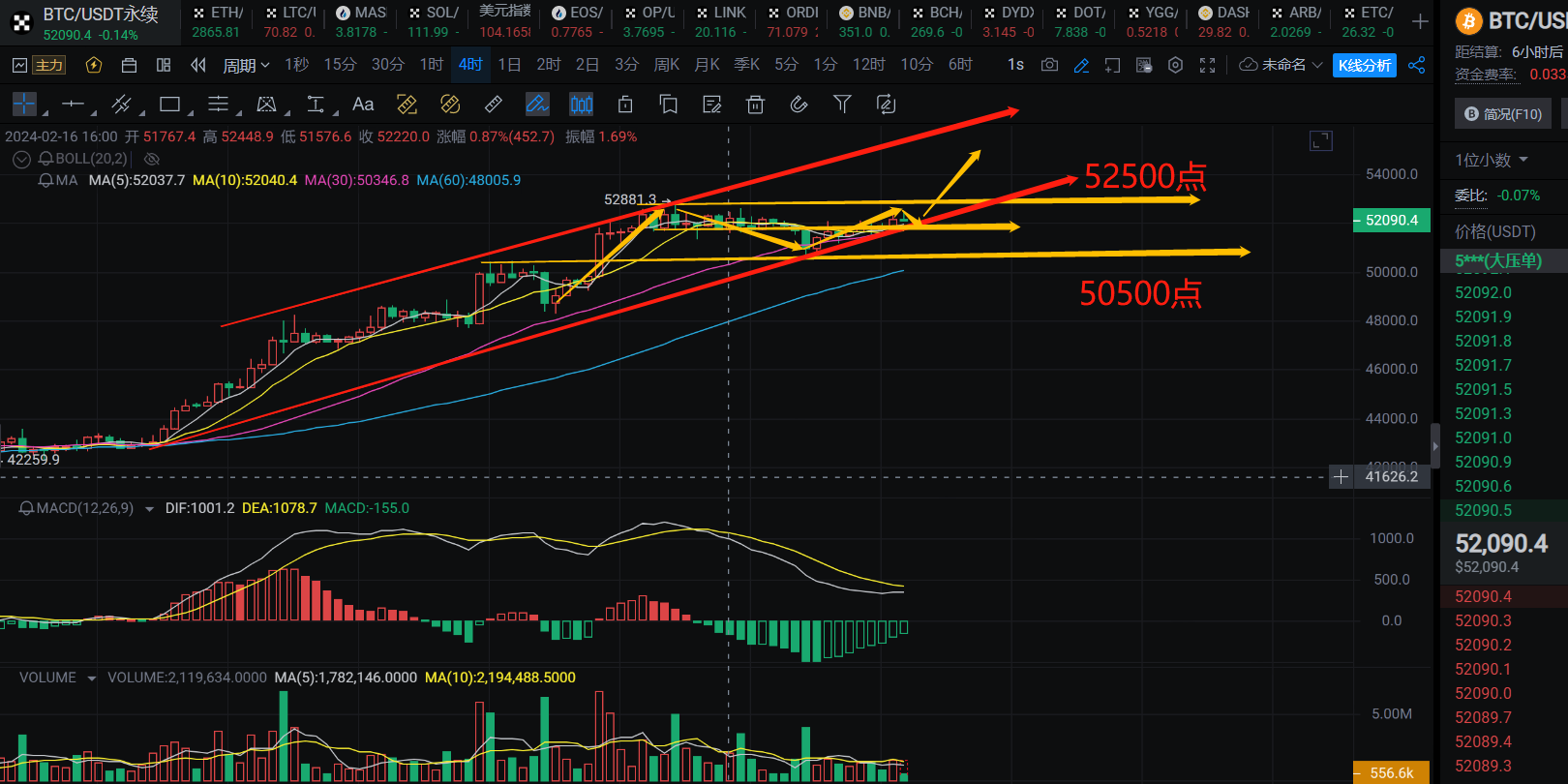Select the crosshair cursor tool
The width and height of the screenshot is (1568, 784).
[24, 104]
